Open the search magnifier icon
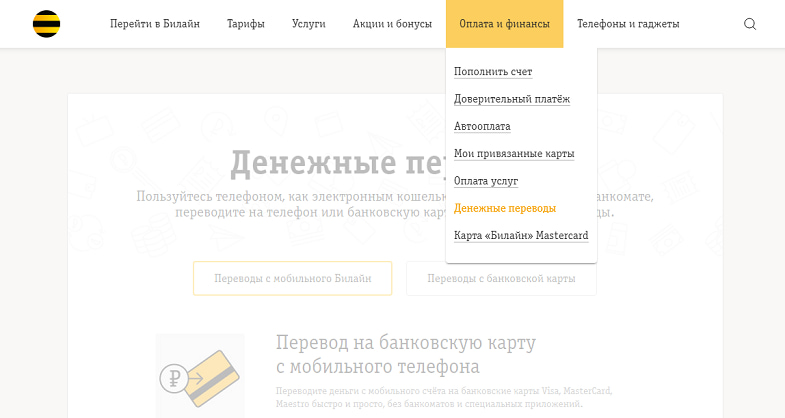The height and width of the screenshot is (418, 785). (x=749, y=24)
